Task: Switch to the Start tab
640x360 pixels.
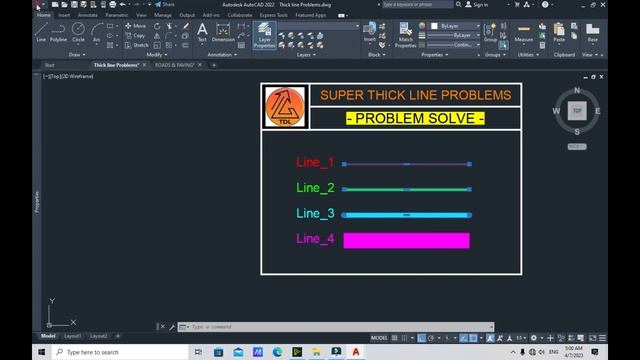Action: pos(49,65)
